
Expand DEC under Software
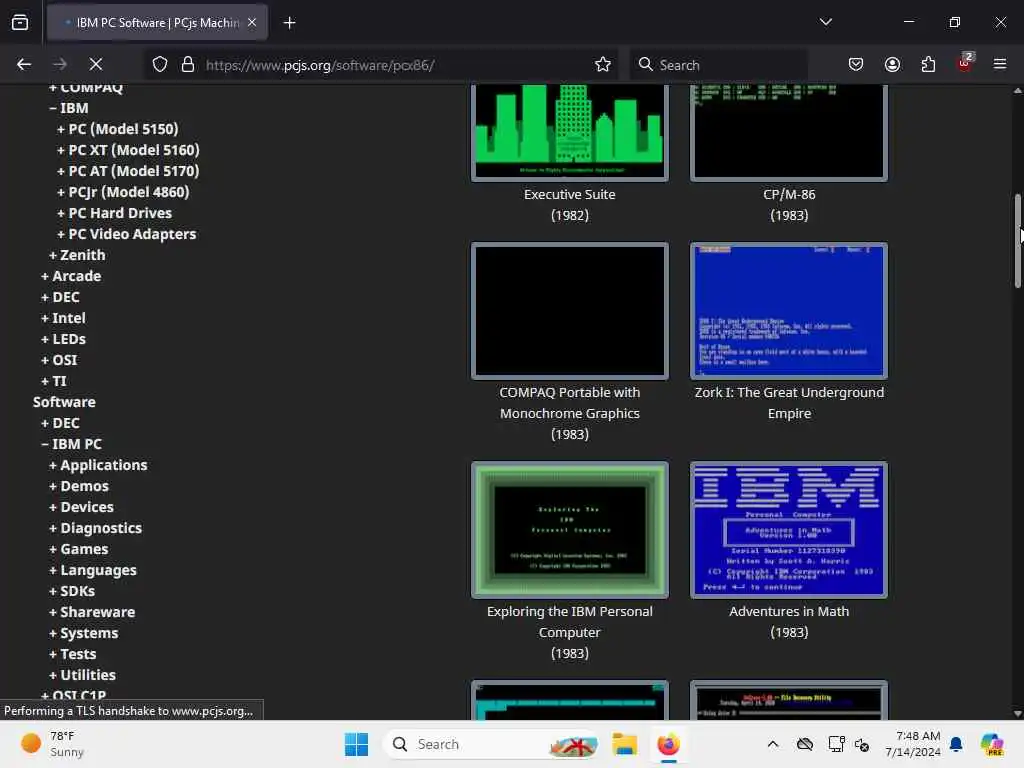(60, 423)
